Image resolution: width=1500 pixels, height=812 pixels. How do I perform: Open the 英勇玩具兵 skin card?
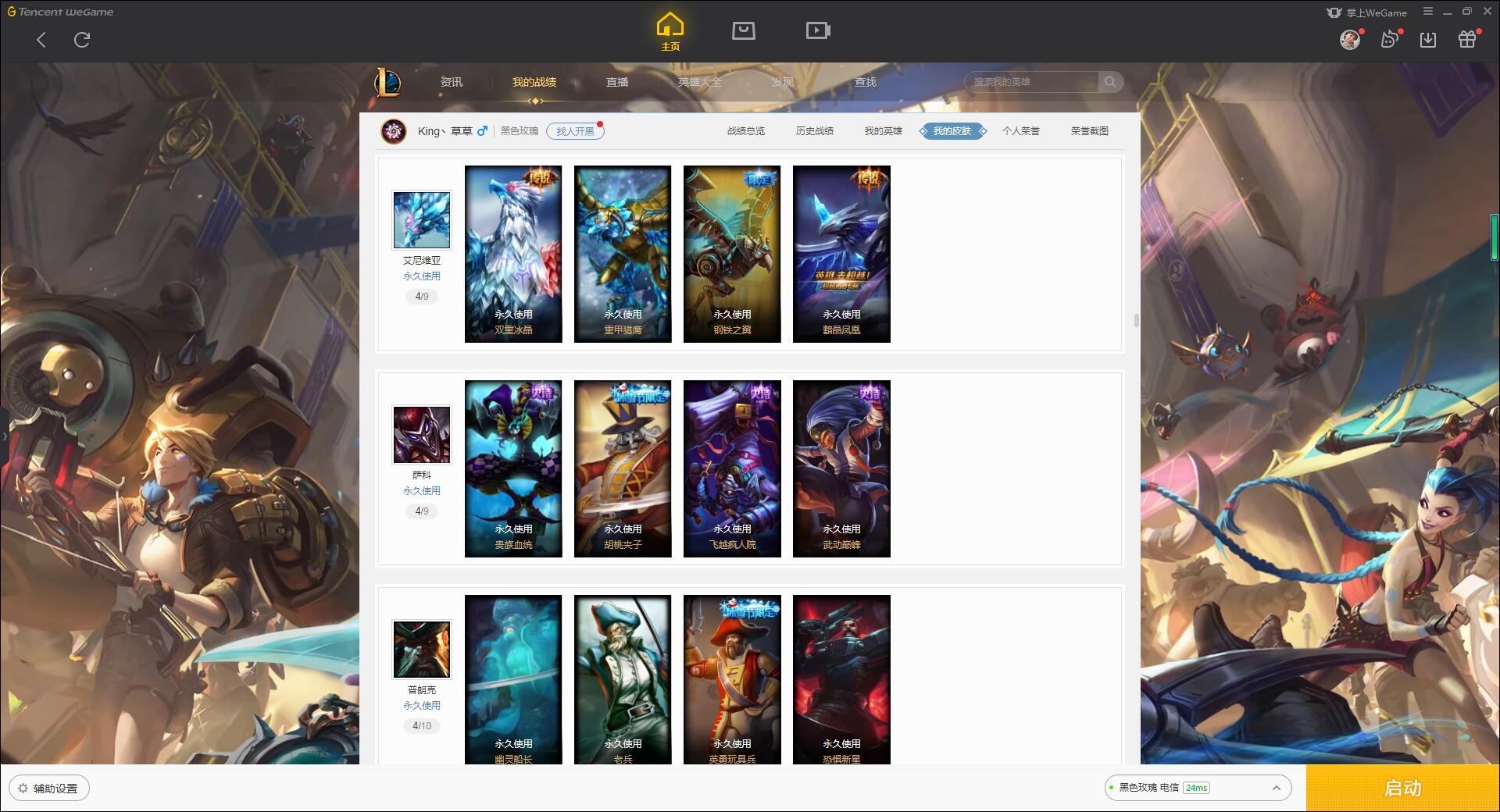[x=732, y=679]
